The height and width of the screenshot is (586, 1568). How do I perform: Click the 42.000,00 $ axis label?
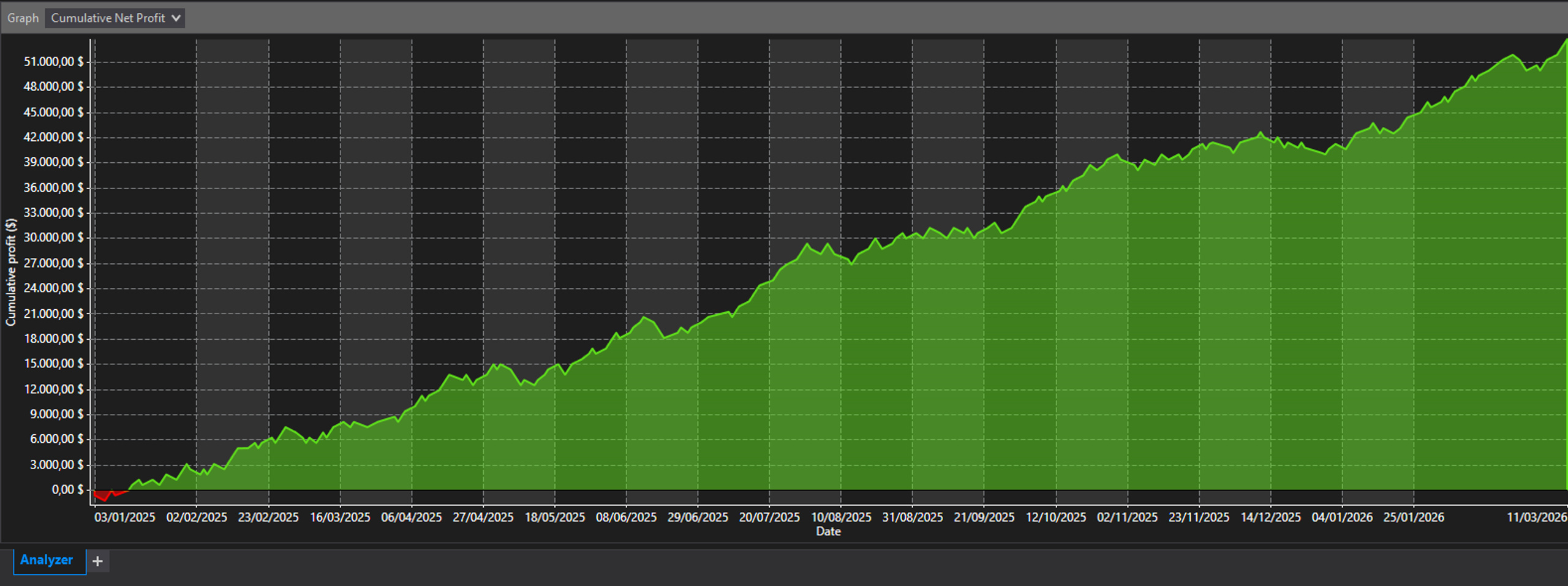[53, 137]
